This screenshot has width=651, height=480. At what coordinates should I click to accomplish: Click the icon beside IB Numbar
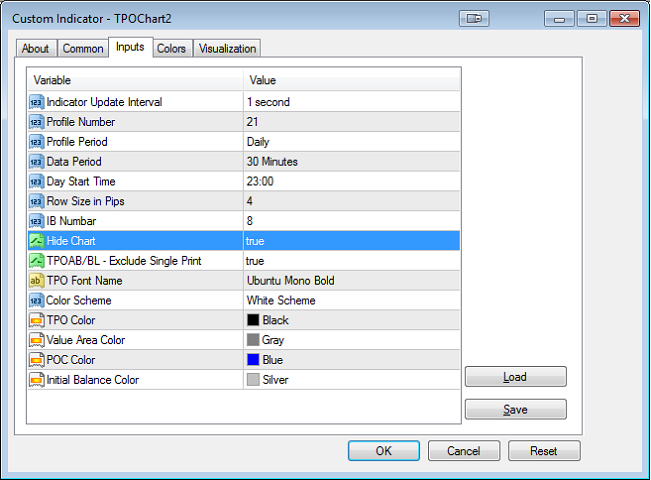click(37, 221)
